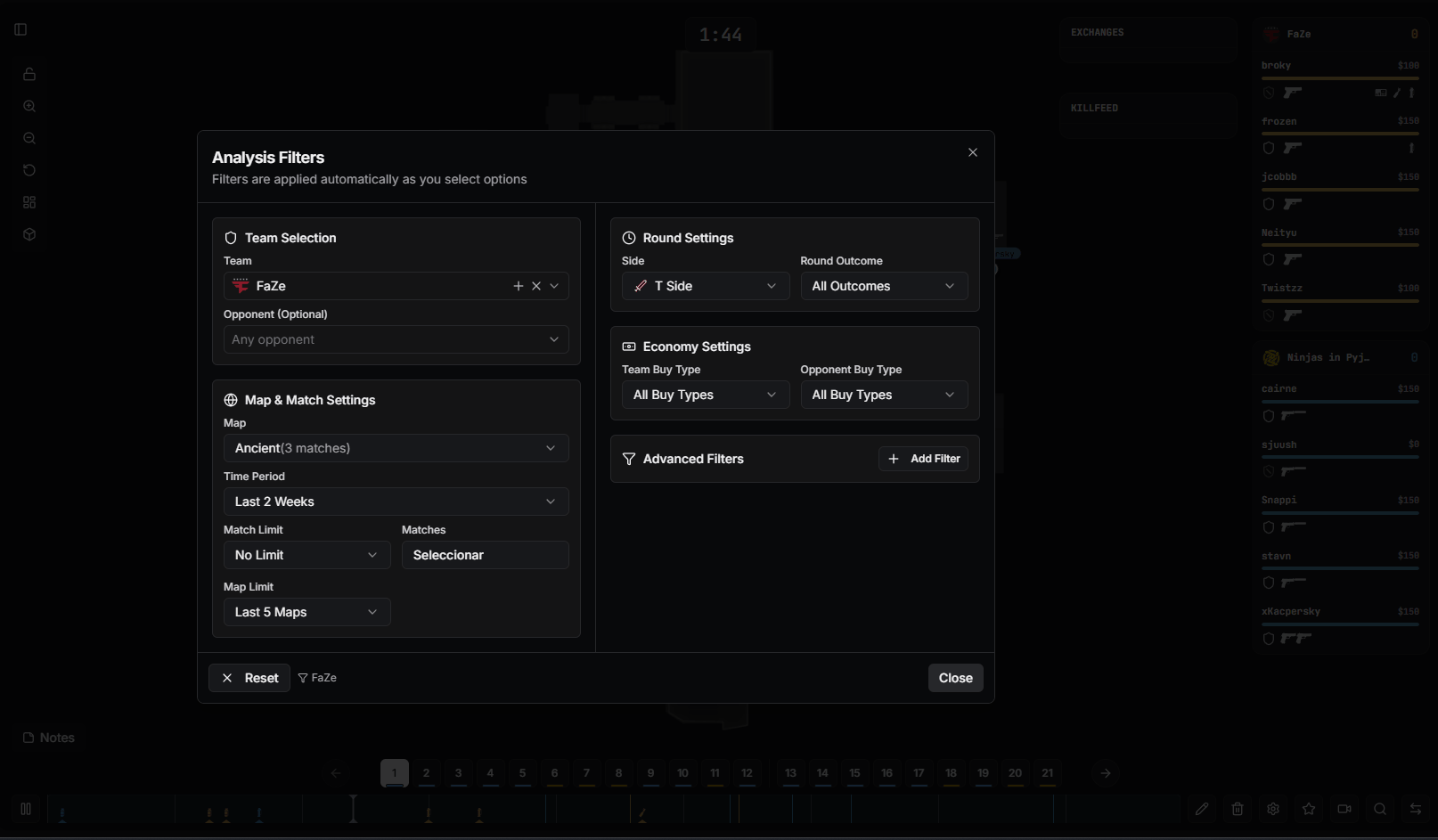
Task: Open the Any opponent dropdown
Action: pyautogui.click(x=396, y=339)
